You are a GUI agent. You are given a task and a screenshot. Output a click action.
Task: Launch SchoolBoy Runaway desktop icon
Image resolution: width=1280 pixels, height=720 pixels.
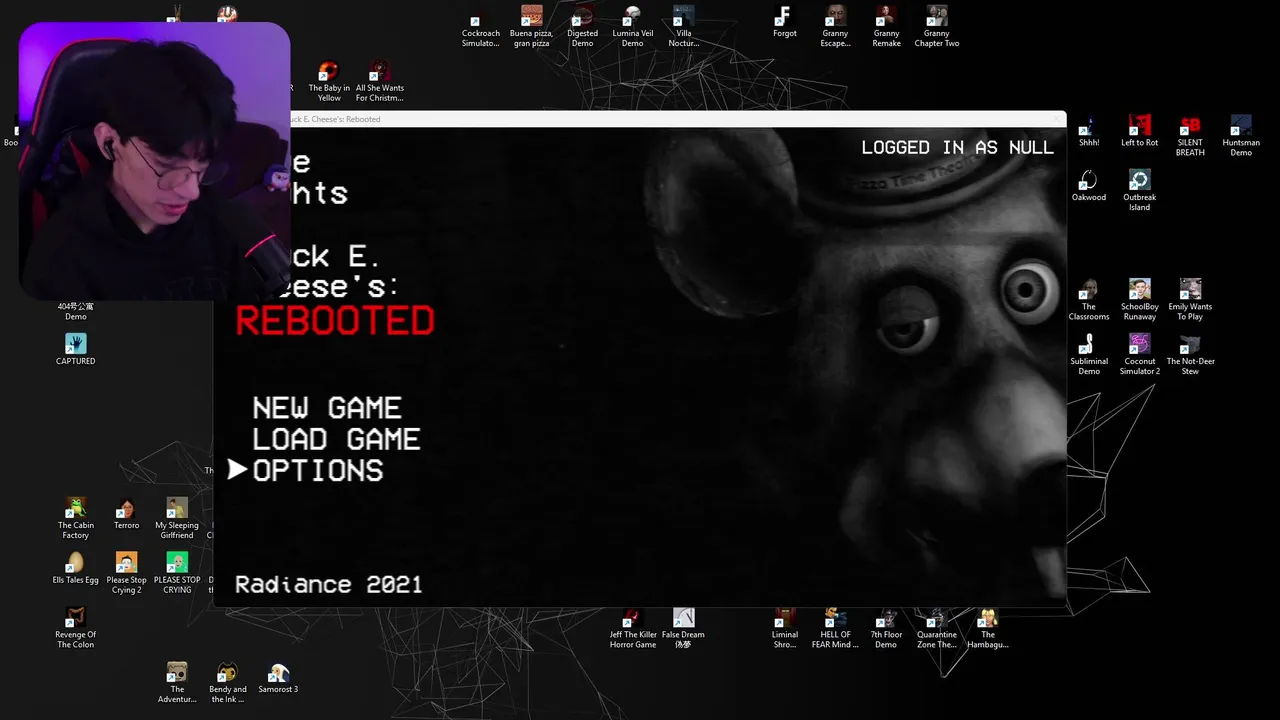(1139, 300)
